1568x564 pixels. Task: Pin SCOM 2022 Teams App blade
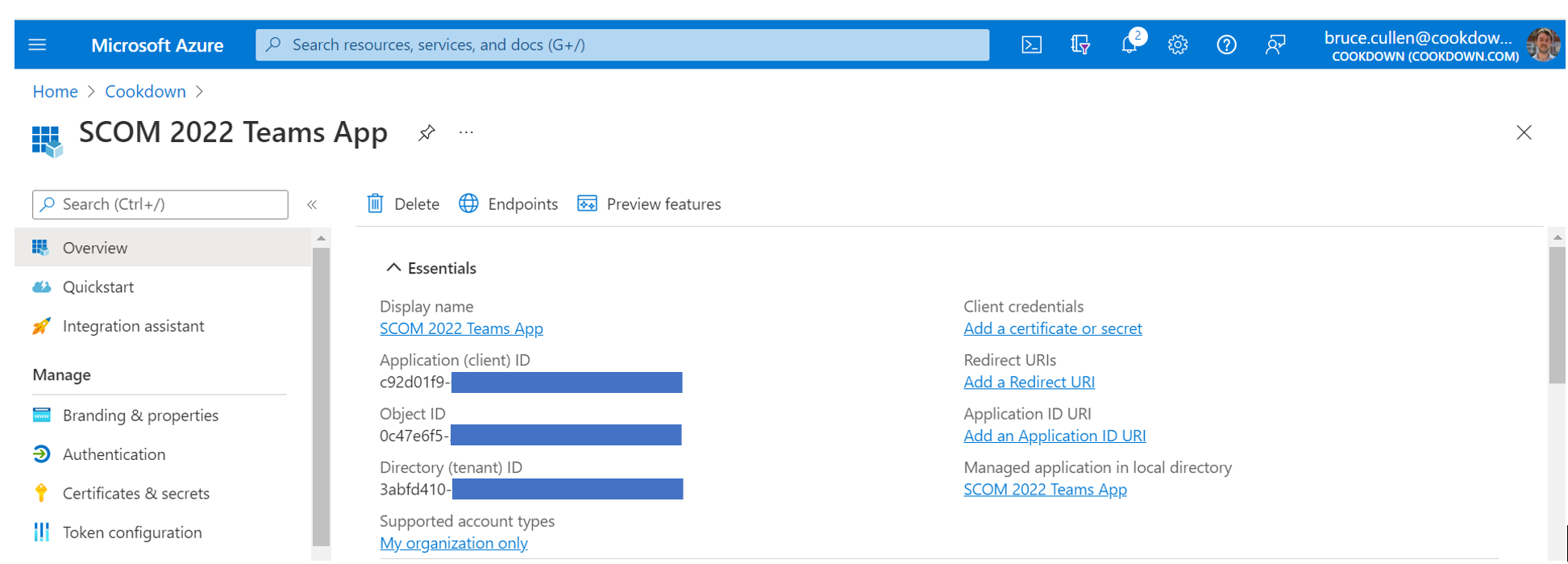[x=426, y=132]
